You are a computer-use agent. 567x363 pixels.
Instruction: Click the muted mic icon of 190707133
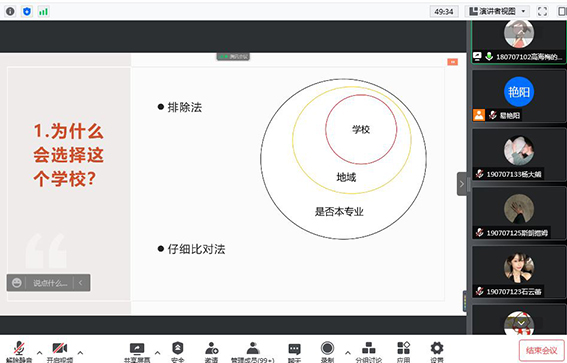click(479, 174)
